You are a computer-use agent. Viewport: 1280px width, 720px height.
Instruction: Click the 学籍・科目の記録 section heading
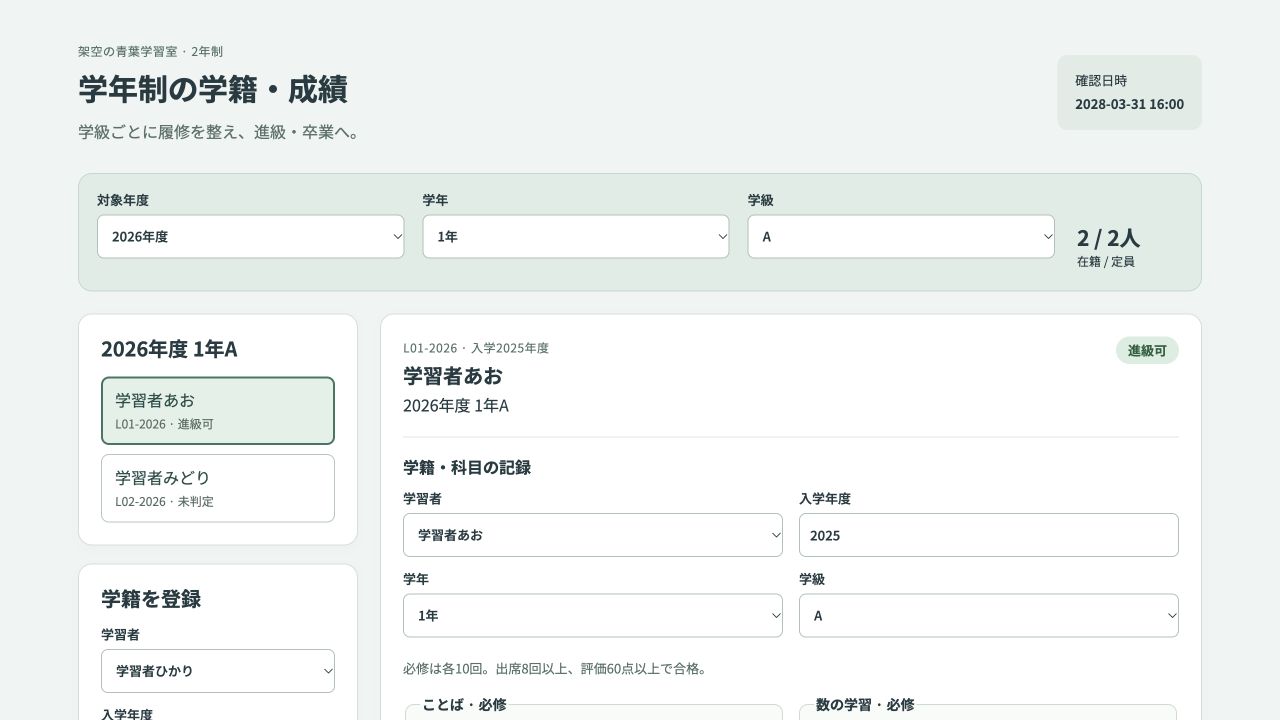click(x=467, y=467)
